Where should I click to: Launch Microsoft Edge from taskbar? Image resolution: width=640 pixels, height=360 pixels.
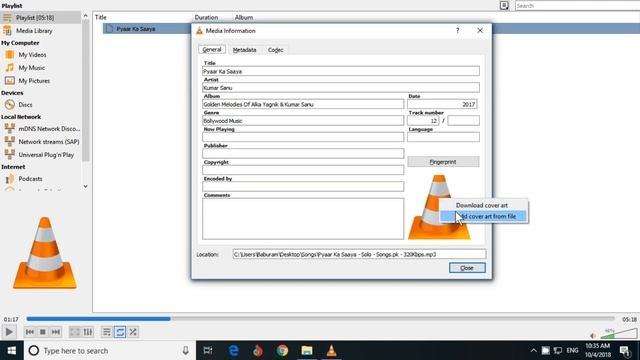click(x=233, y=351)
